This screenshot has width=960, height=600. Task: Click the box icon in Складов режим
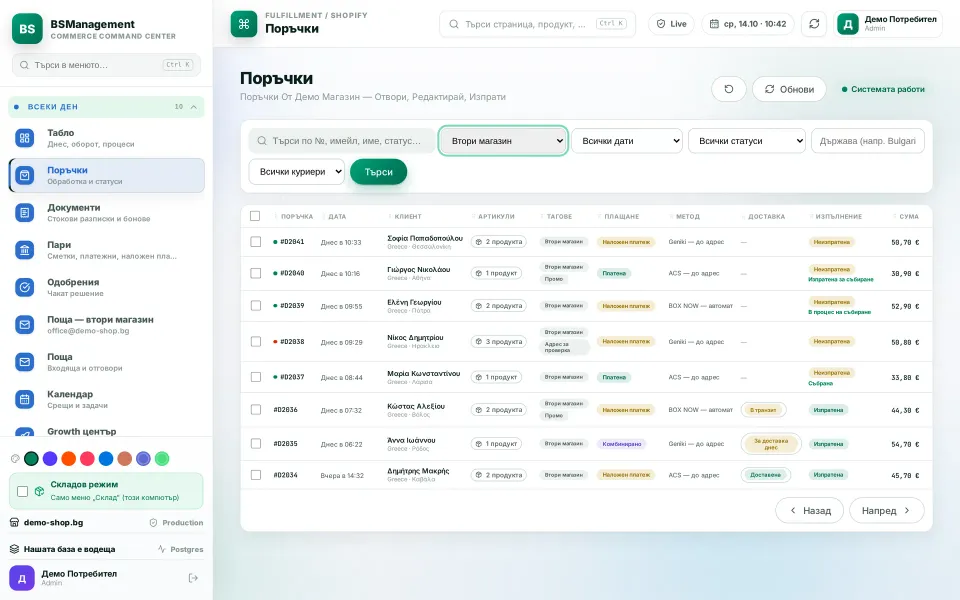pos(39,491)
